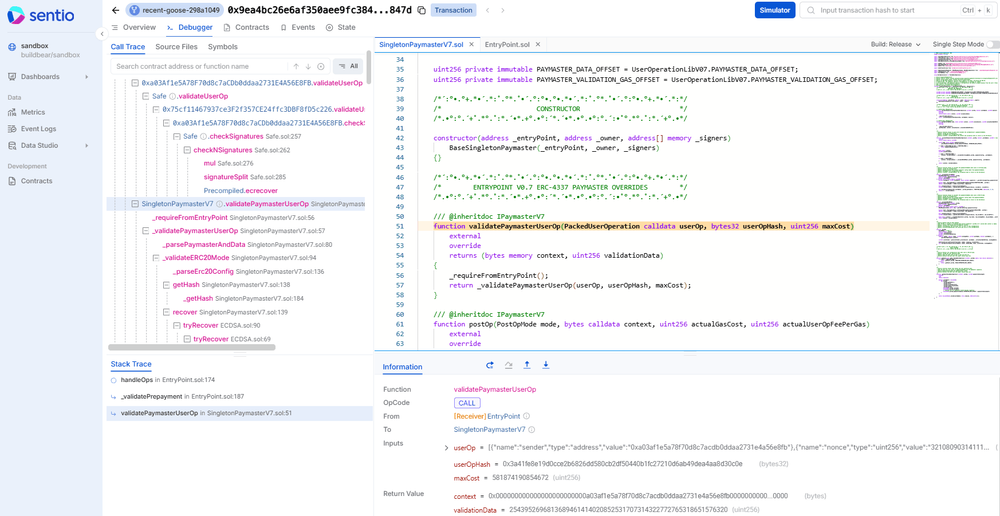Screen dimensions: 1000x516
Task: Open the All filter button
Action: [x=348, y=66]
